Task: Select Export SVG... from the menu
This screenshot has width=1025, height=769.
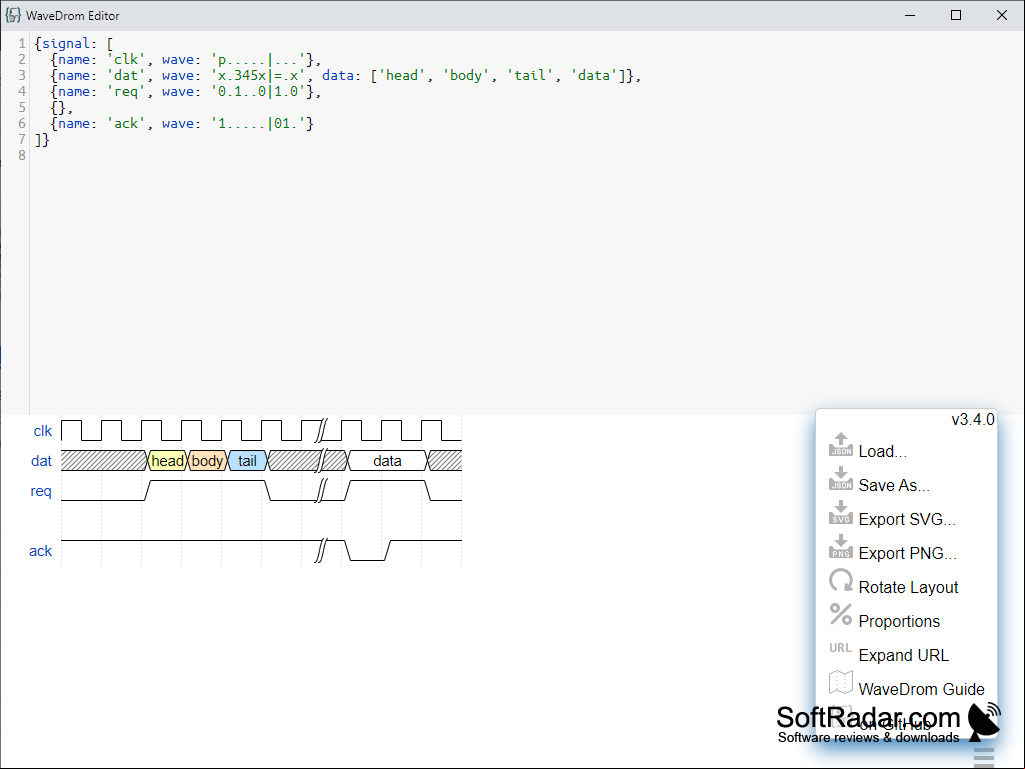Action: pyautogui.click(x=907, y=520)
